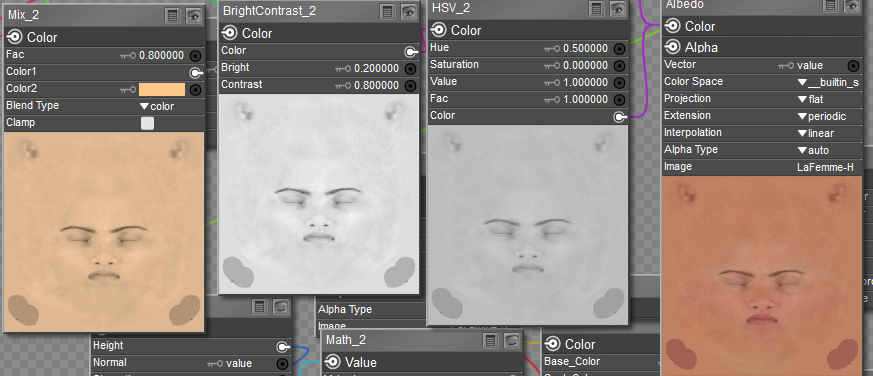Open the Extension dropdown set to periodic
The width and height of the screenshot is (873, 376).
[822, 117]
